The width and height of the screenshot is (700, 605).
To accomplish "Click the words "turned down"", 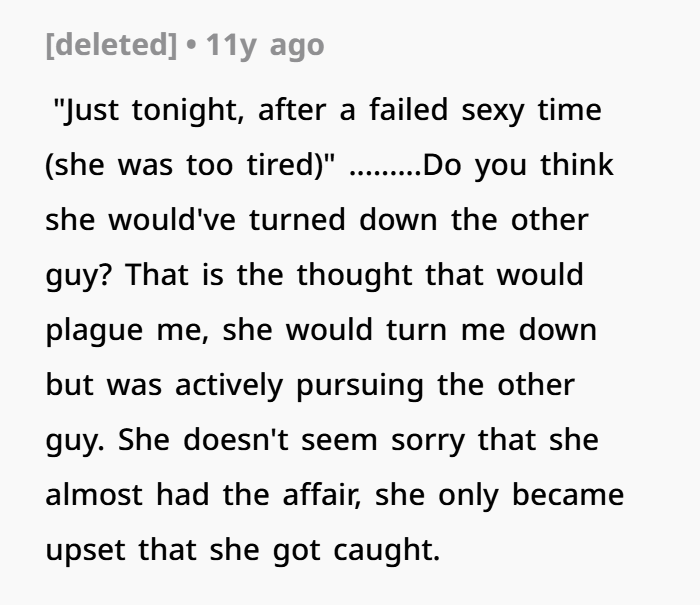I will 349,218.
